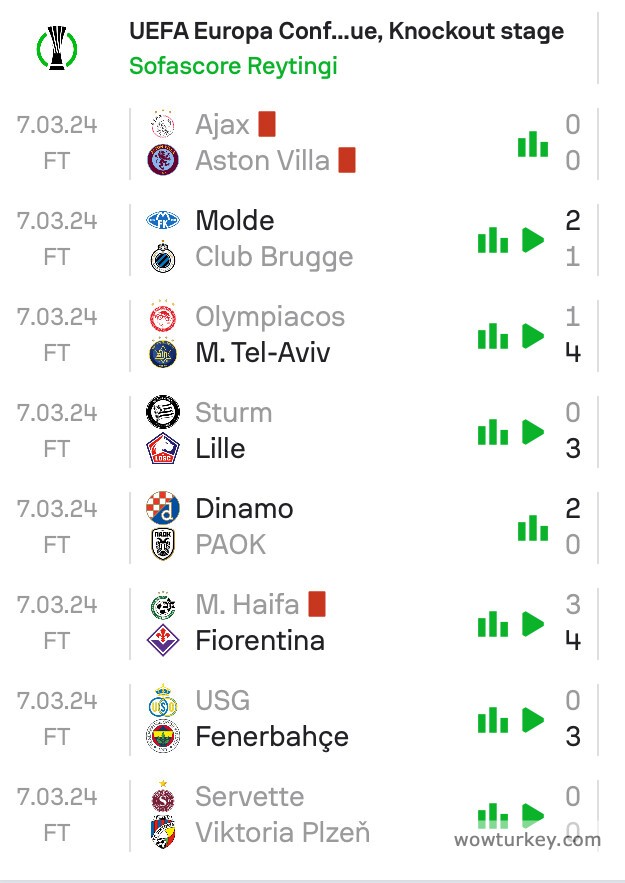Click the Lille club crest
The image size is (625, 883).
[162, 449]
